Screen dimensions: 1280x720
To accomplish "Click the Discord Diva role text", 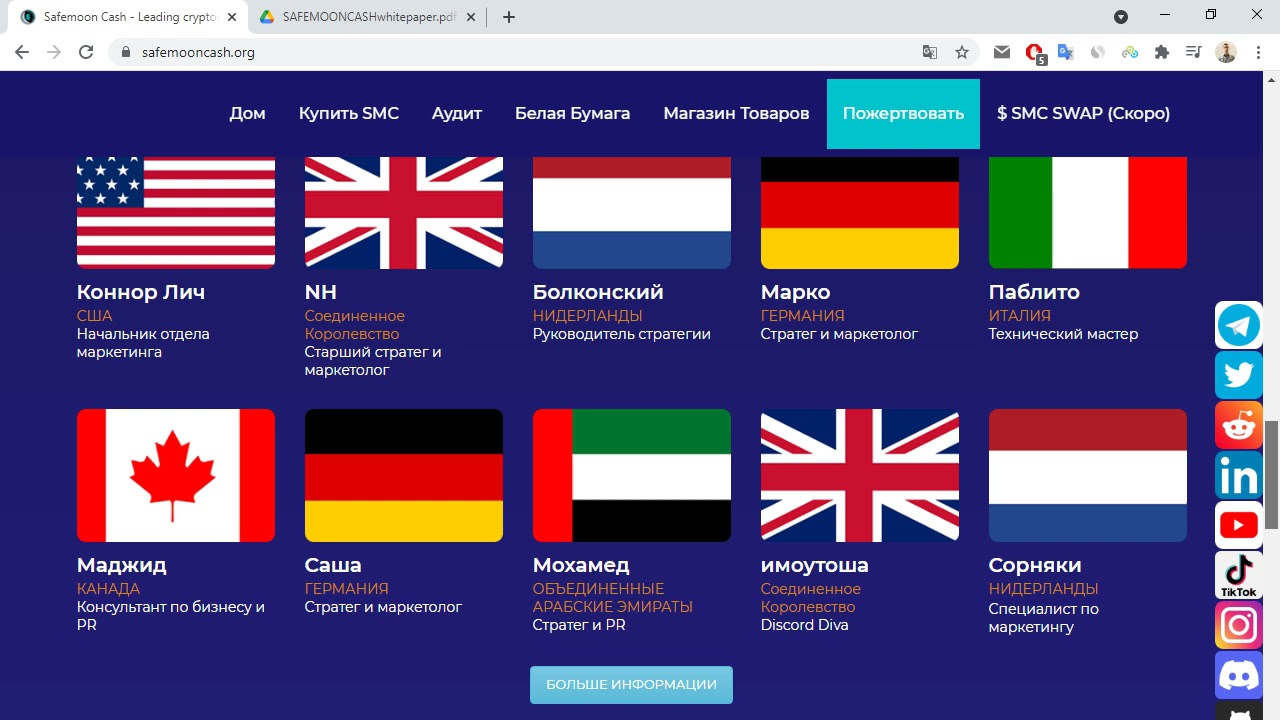I will pyautogui.click(x=804, y=625).
